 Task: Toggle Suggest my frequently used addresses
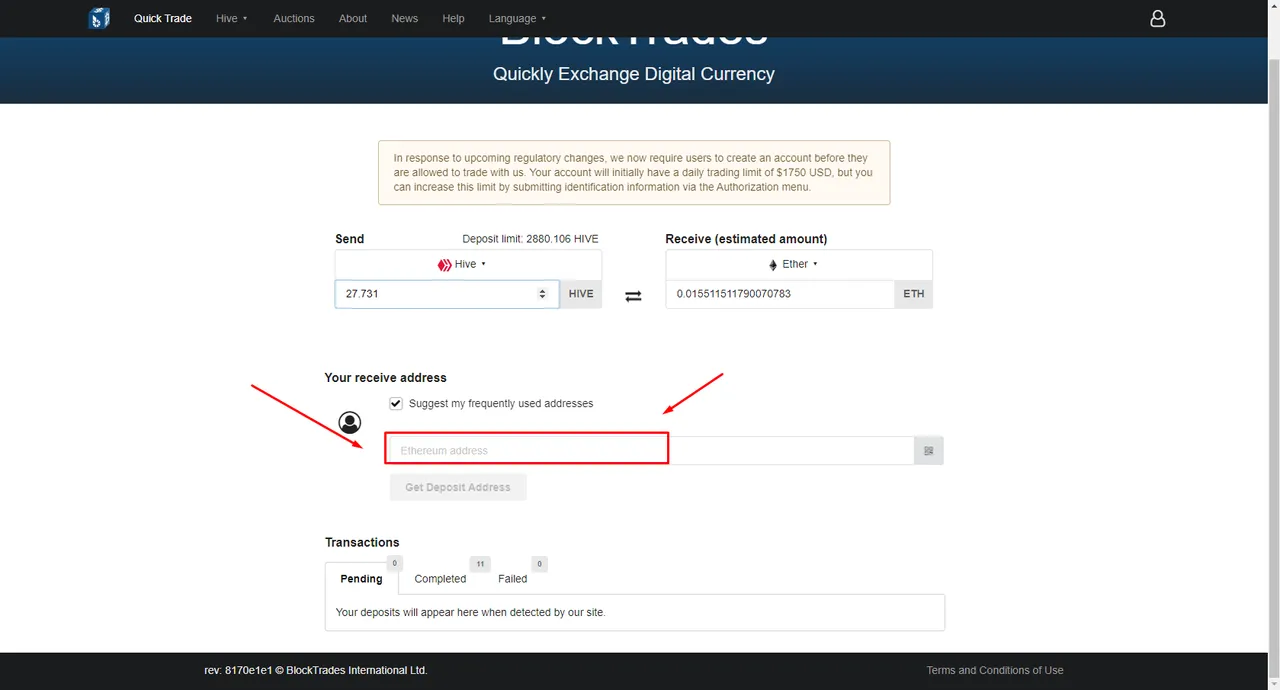pyautogui.click(x=396, y=403)
